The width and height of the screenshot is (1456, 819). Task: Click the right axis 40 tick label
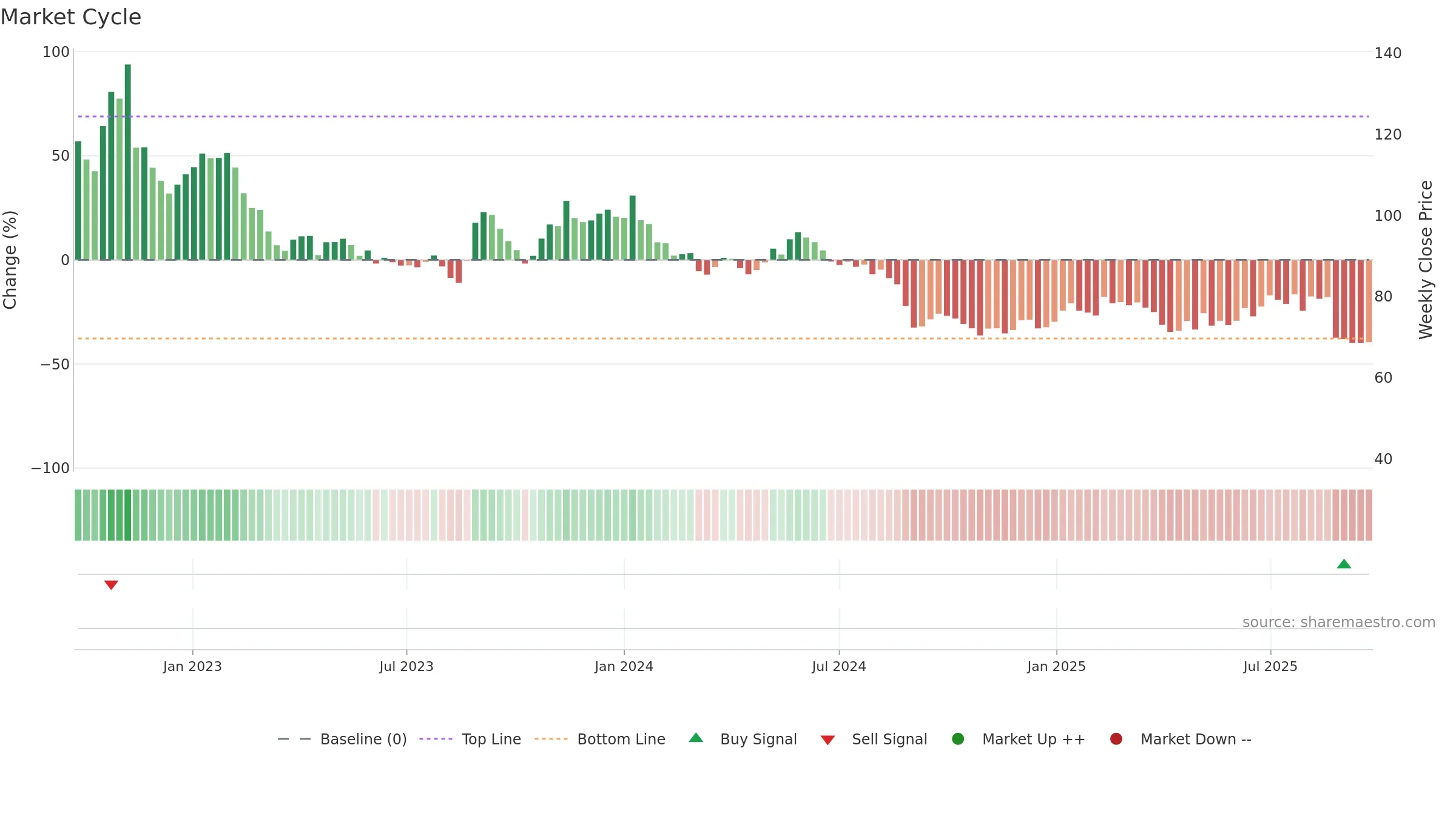[x=1384, y=459]
